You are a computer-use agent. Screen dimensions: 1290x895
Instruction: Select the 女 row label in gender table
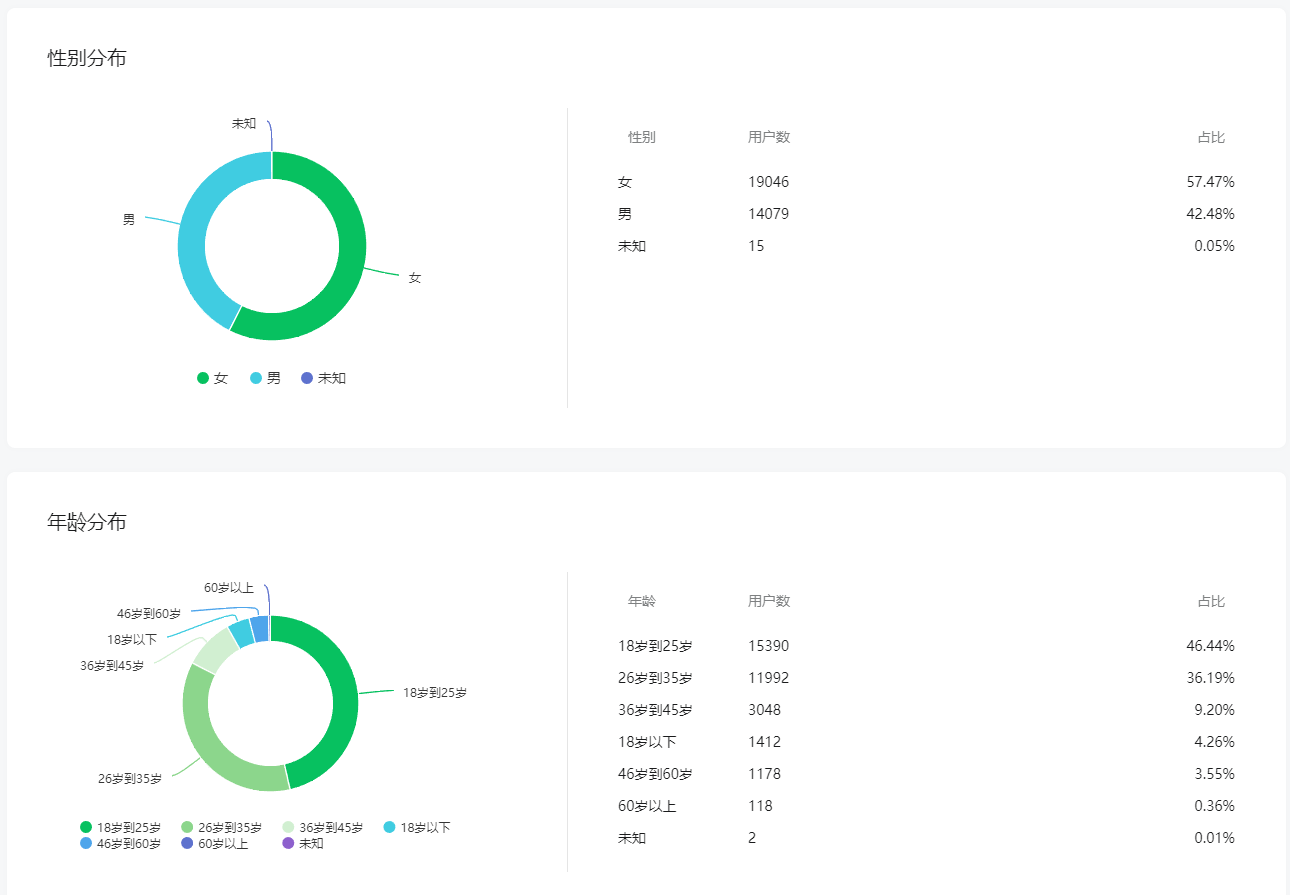(625, 182)
